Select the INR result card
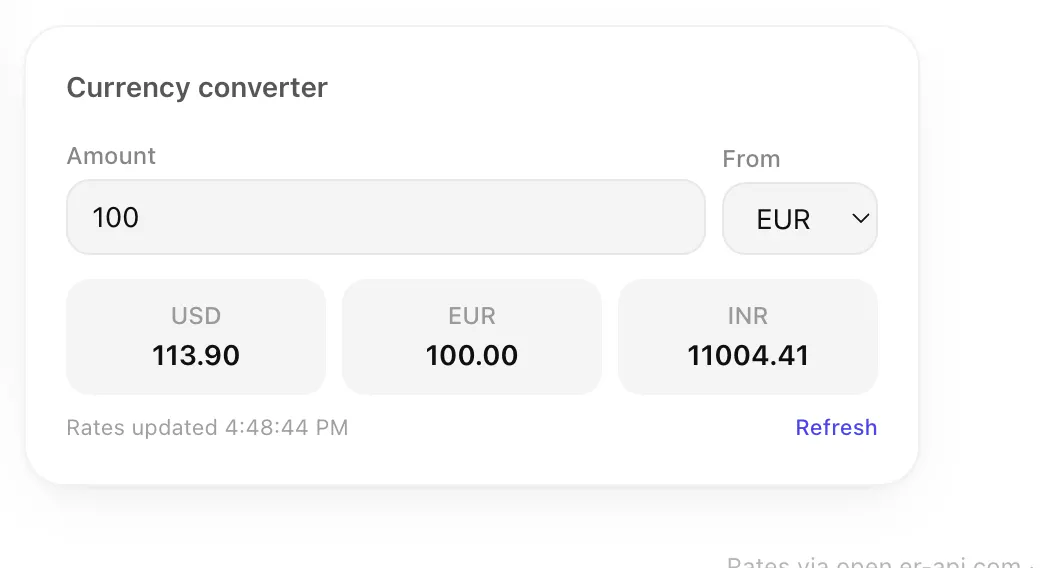The height and width of the screenshot is (568, 1040). [x=748, y=337]
